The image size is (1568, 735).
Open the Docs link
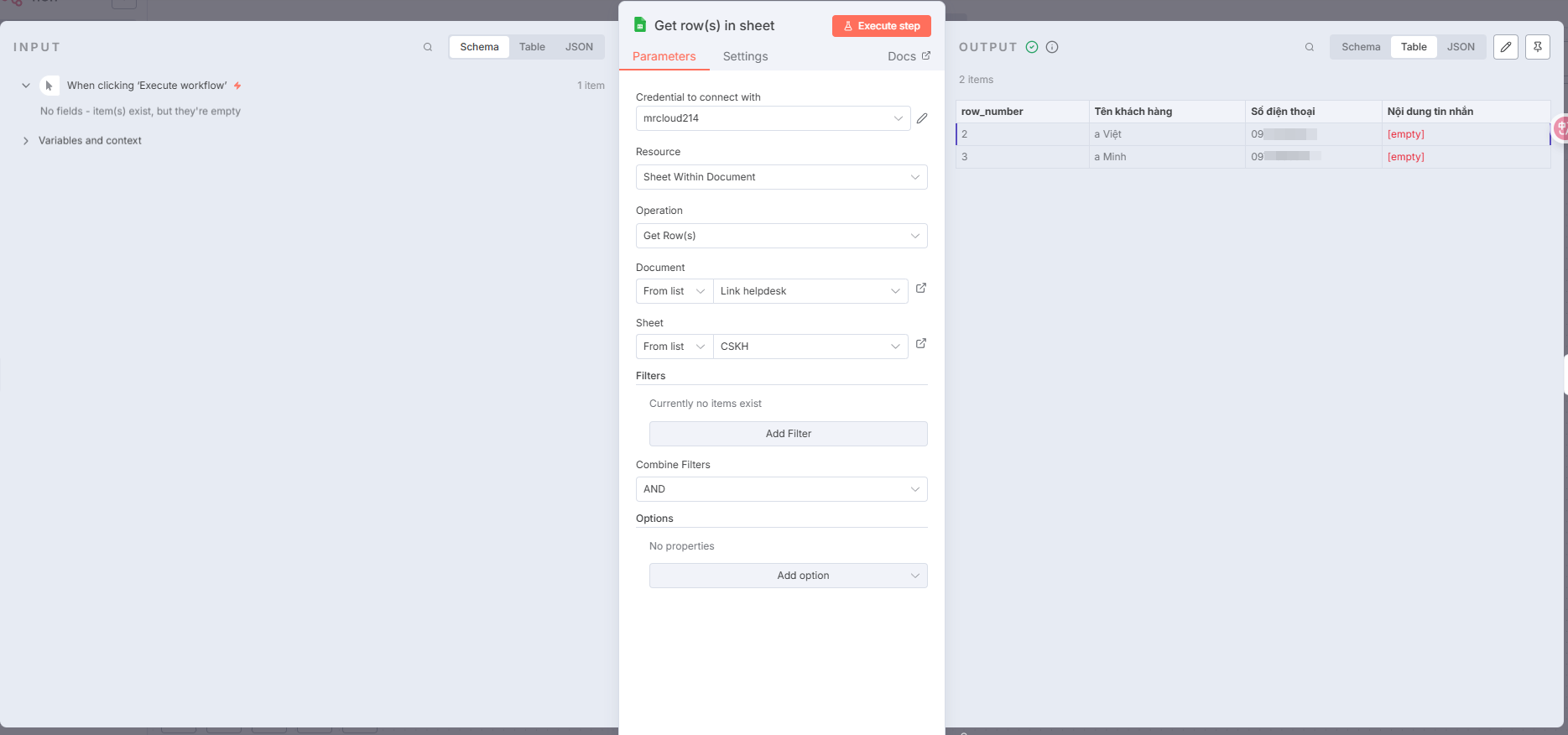(x=909, y=56)
